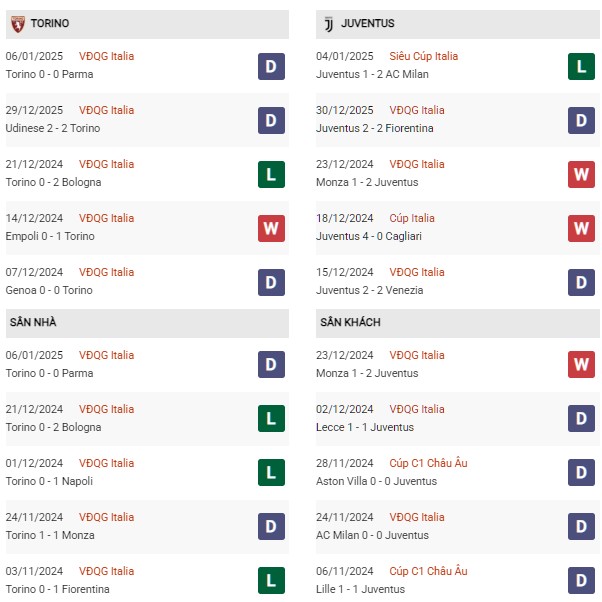Open the Udinese 2 - 2 Torino match
The image size is (602, 602).
[x=53, y=128]
